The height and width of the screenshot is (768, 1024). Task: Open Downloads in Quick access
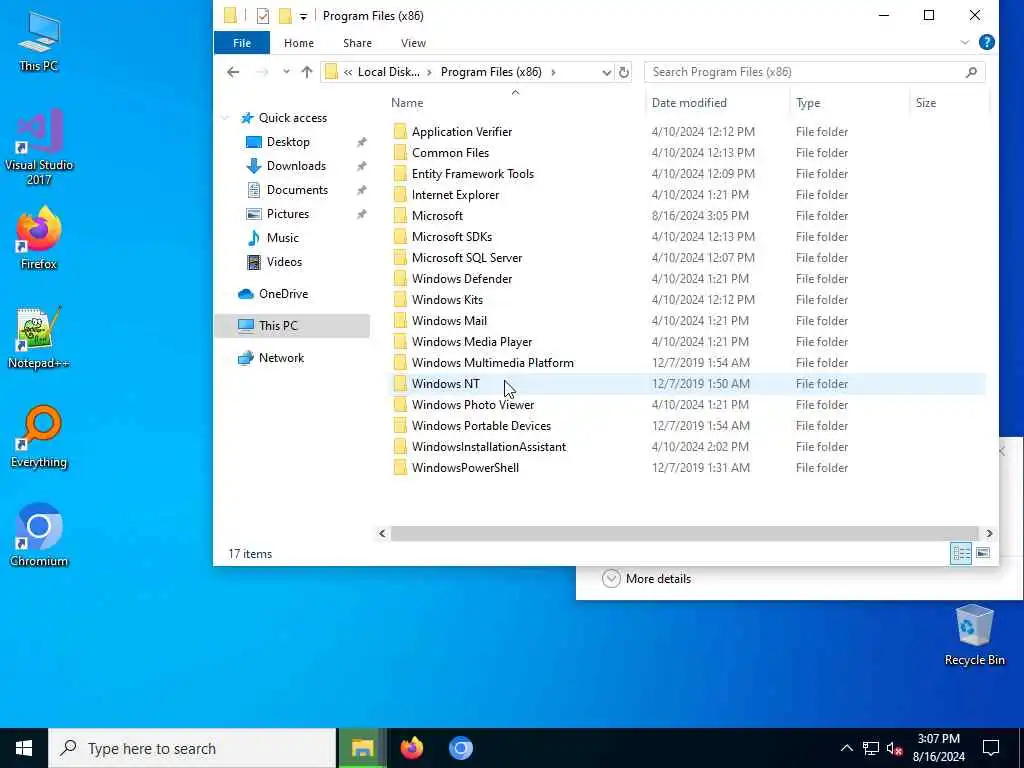point(296,166)
